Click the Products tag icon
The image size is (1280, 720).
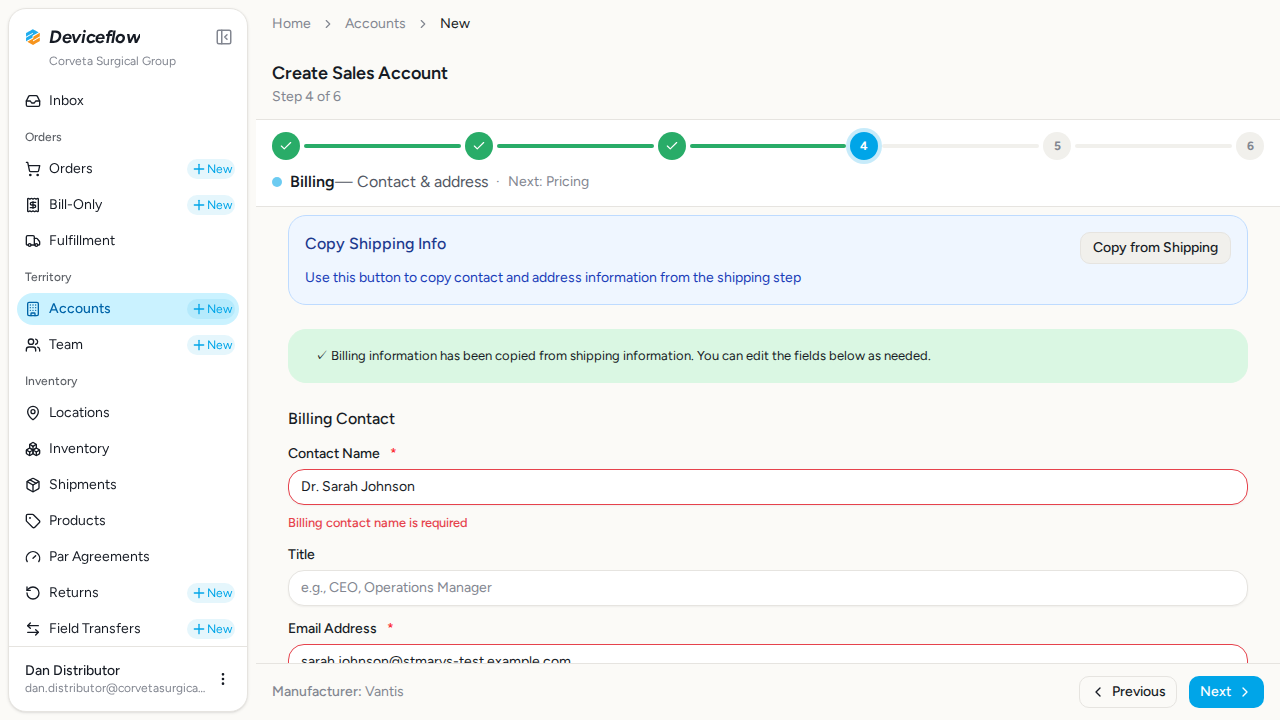click(33, 521)
